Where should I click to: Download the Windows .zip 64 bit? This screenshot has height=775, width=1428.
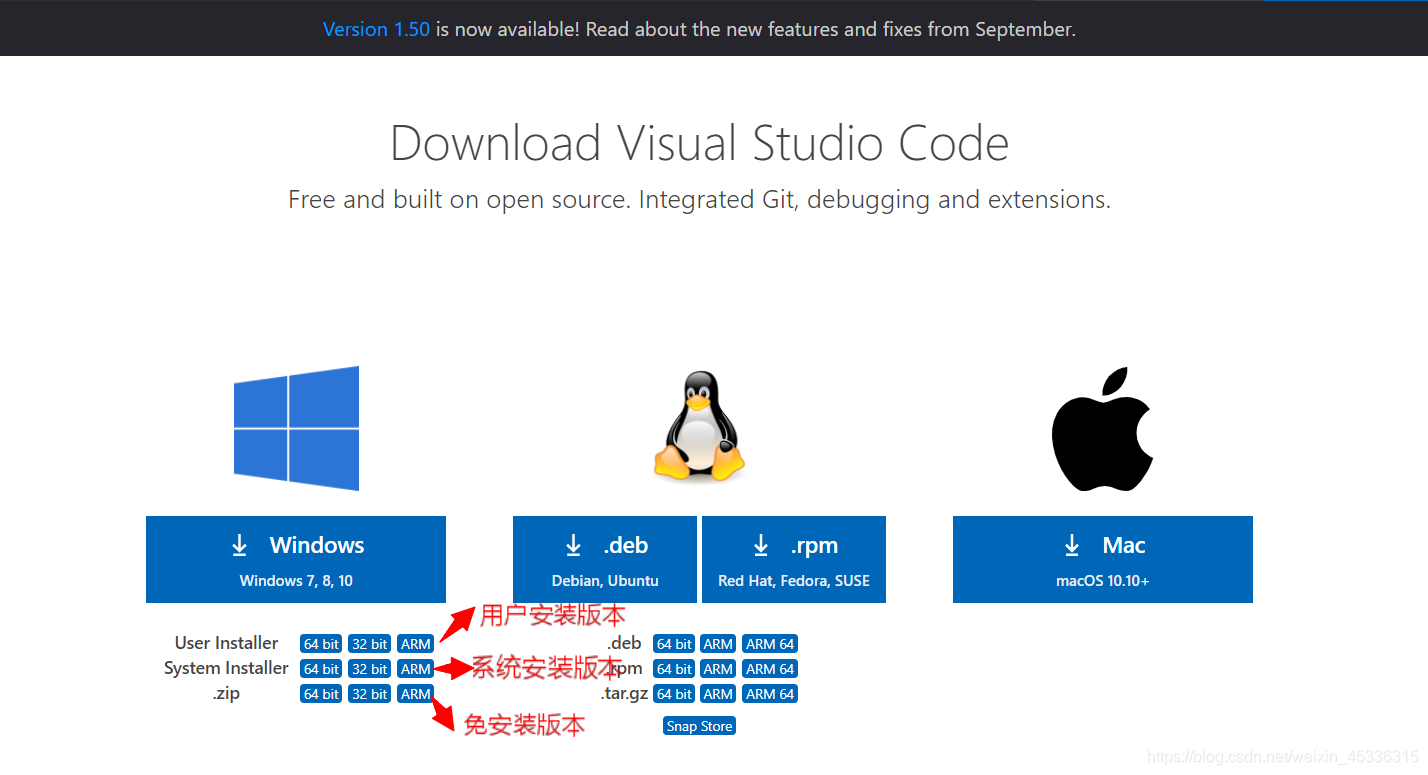pyautogui.click(x=322, y=694)
